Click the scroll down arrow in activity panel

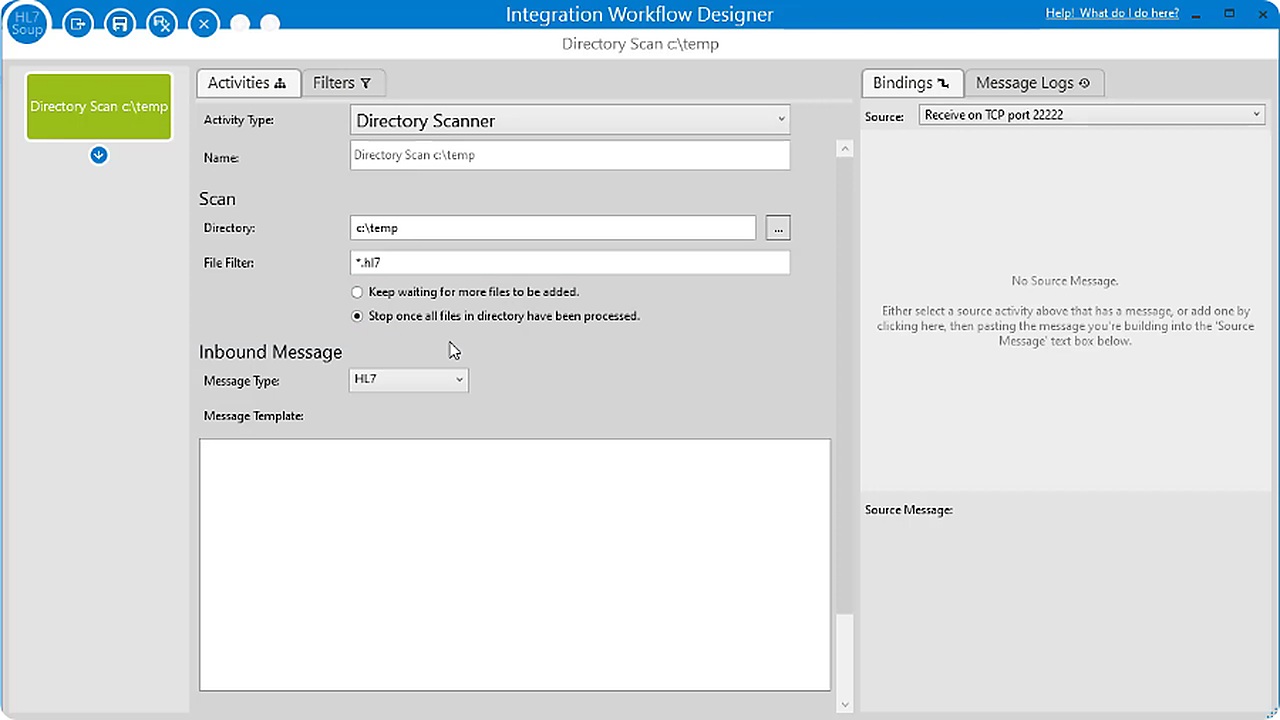(x=844, y=704)
